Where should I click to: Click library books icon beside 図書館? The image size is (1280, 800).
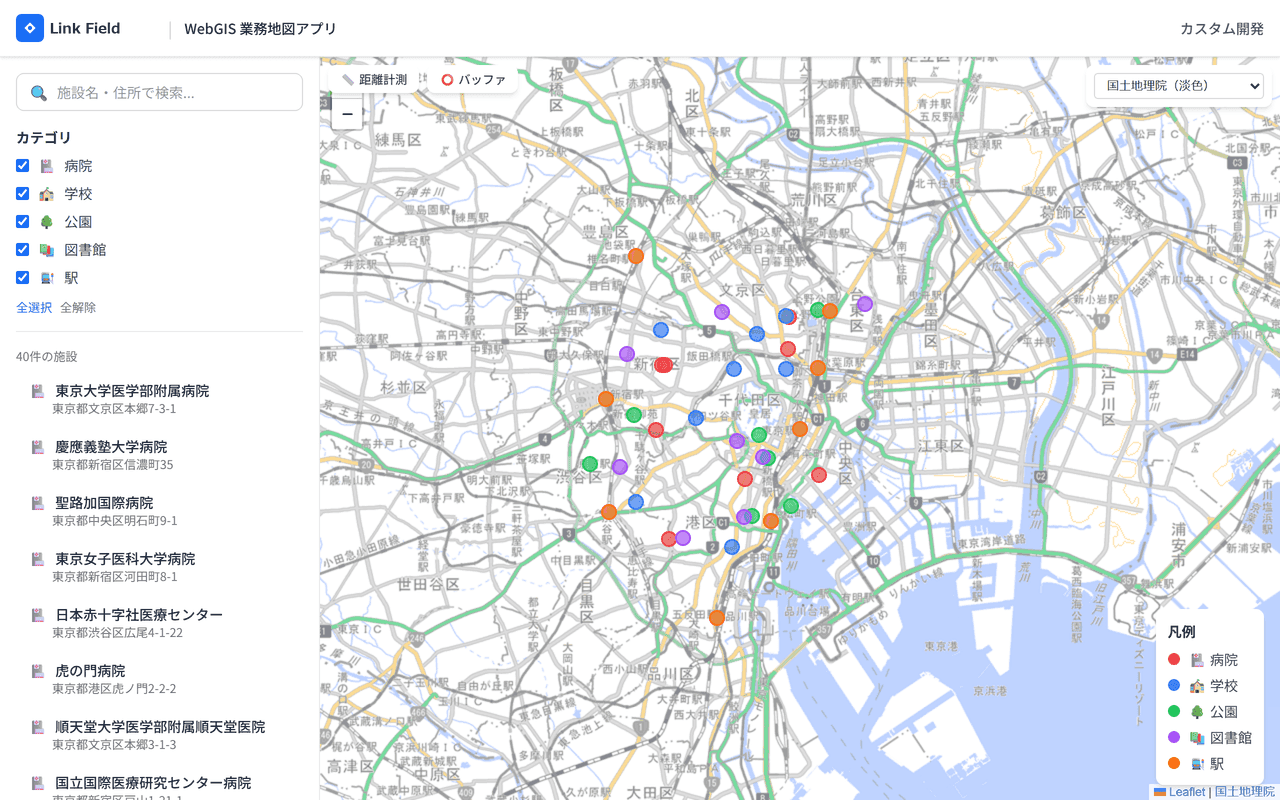click(x=46, y=250)
